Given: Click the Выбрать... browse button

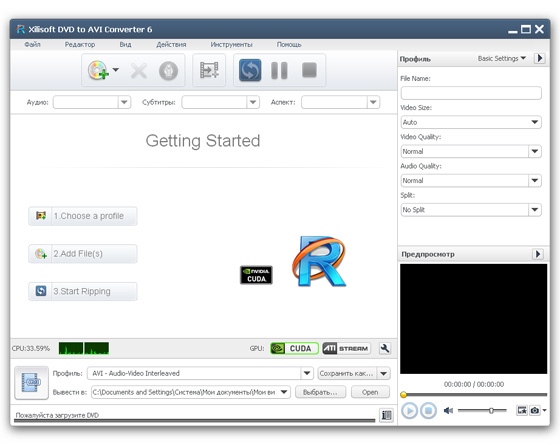Looking at the screenshot, I should coord(320,392).
